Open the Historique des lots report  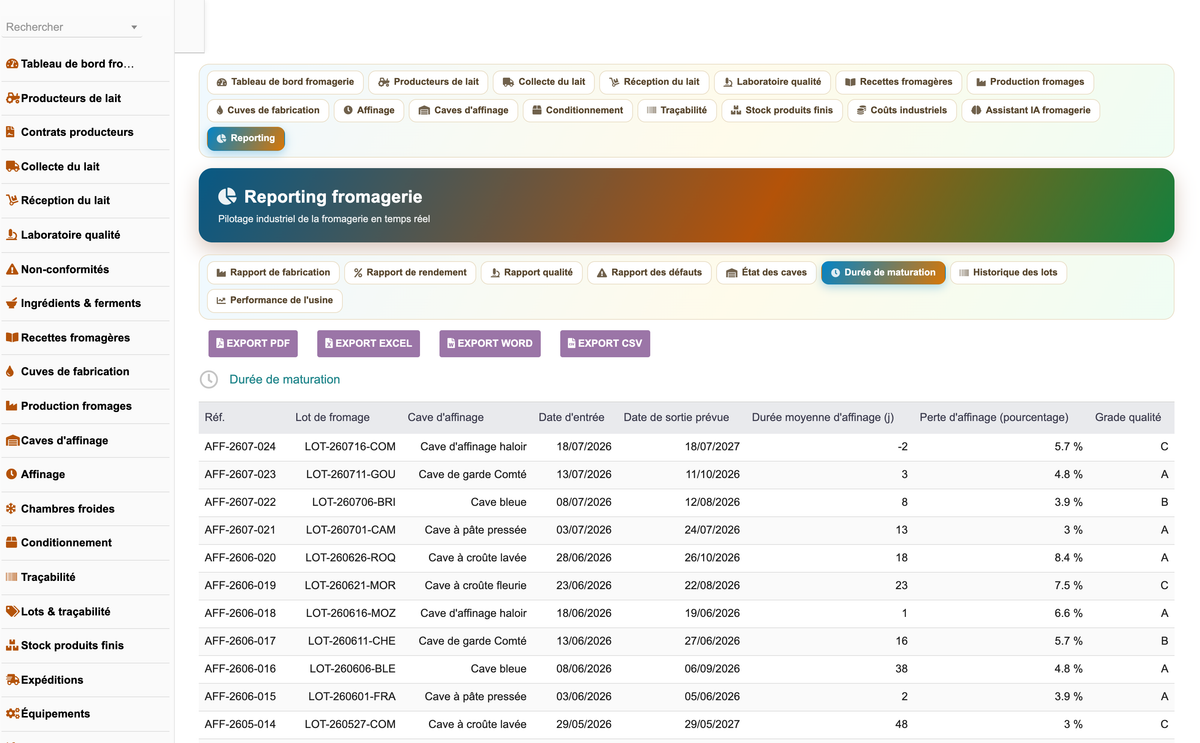tap(1008, 272)
